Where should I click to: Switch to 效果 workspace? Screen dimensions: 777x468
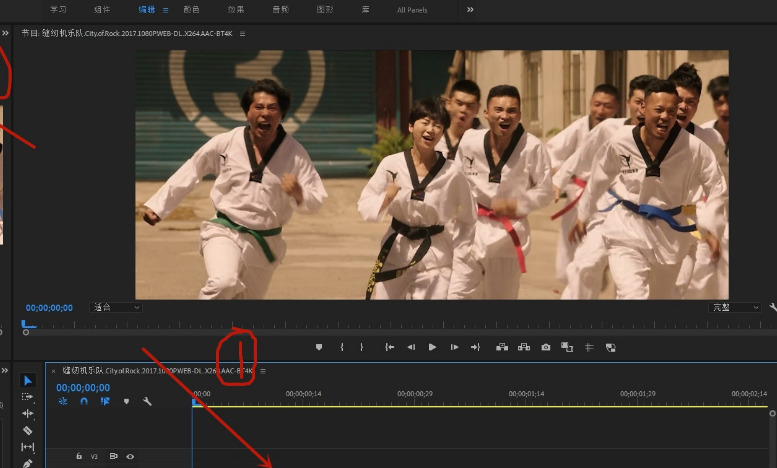click(x=236, y=9)
